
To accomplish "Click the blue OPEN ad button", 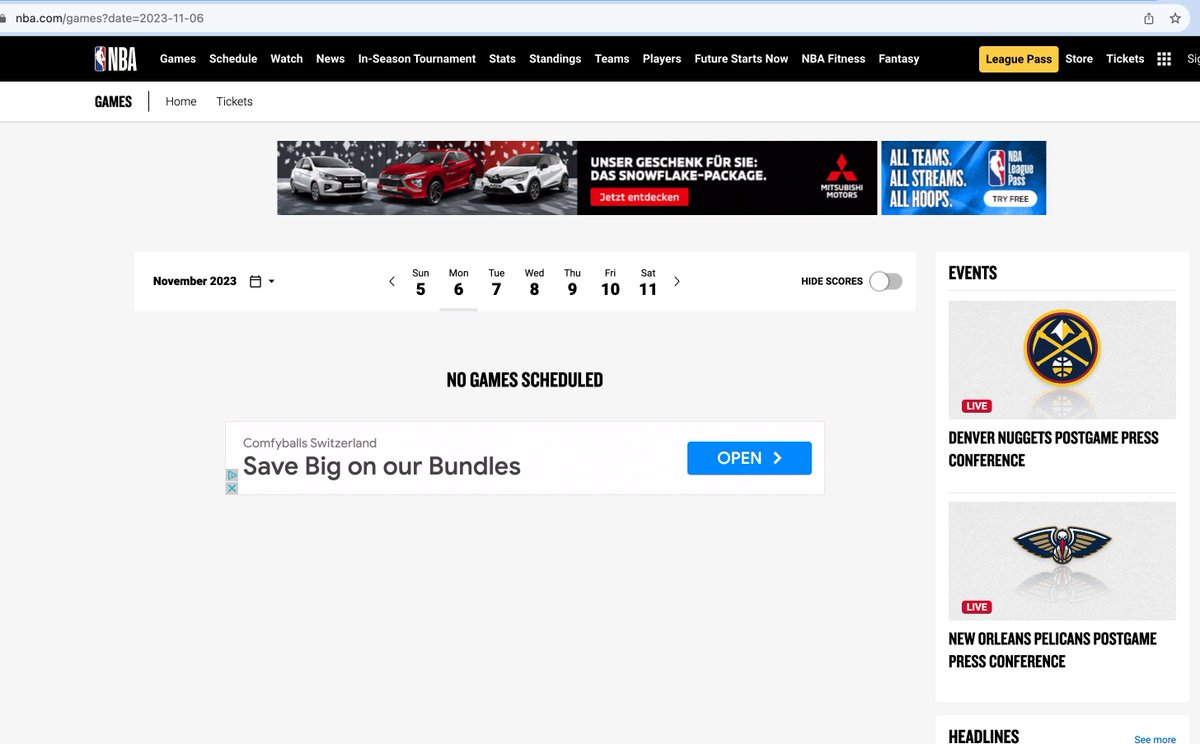I will pos(749,458).
